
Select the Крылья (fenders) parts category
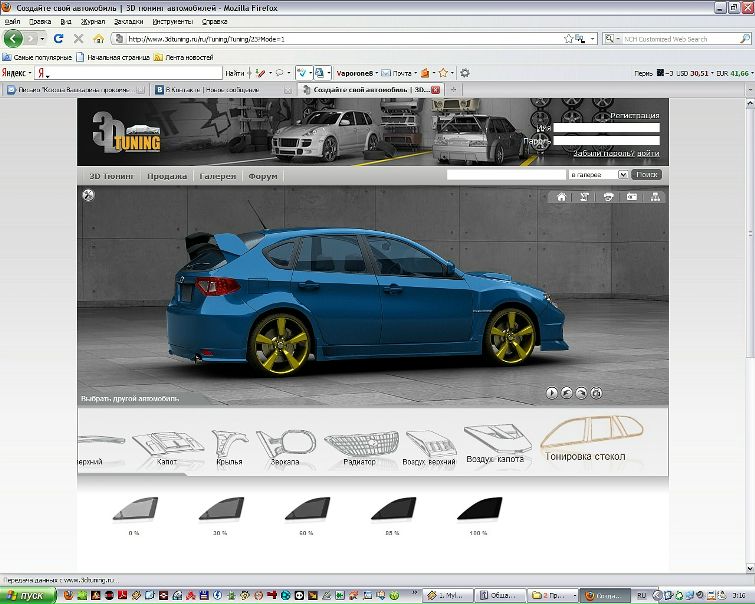pos(229,448)
